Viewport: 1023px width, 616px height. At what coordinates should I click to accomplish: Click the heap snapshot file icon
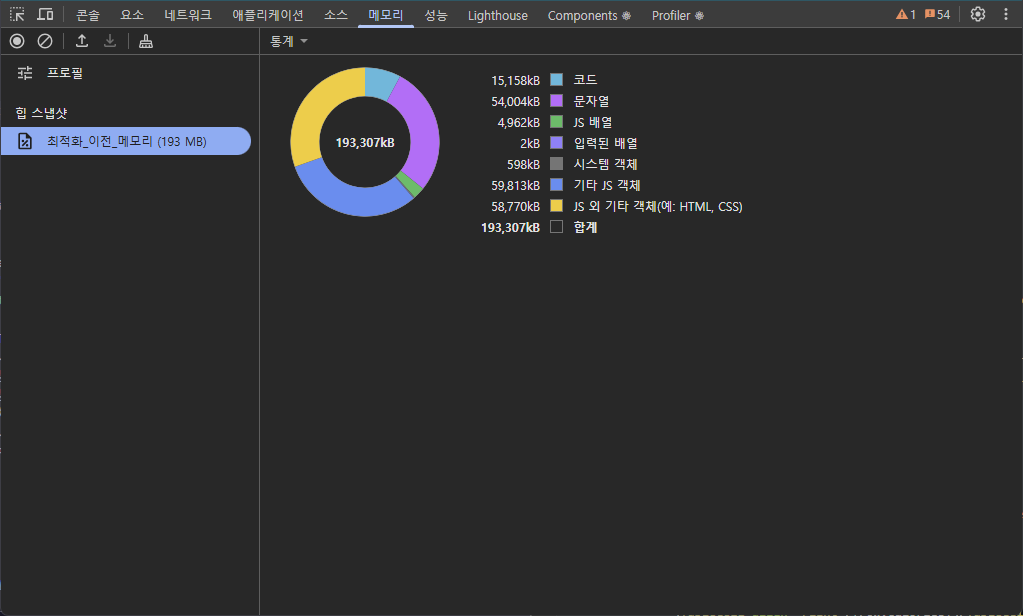tap(25, 141)
